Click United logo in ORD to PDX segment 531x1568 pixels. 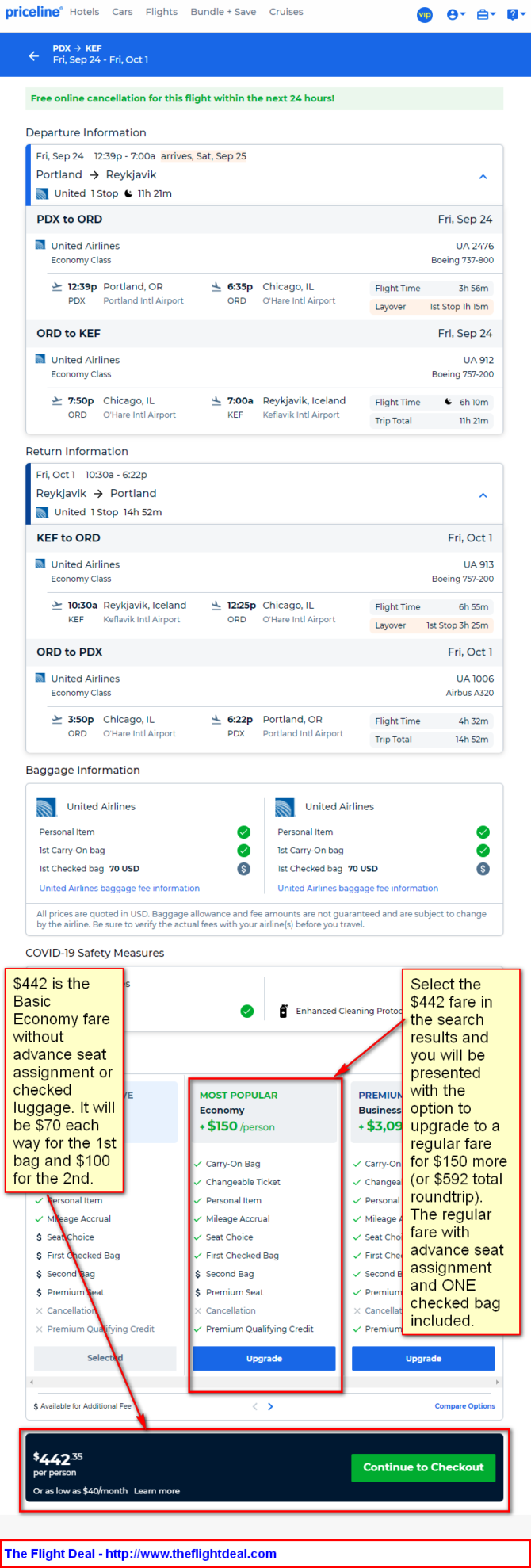[x=40, y=678]
